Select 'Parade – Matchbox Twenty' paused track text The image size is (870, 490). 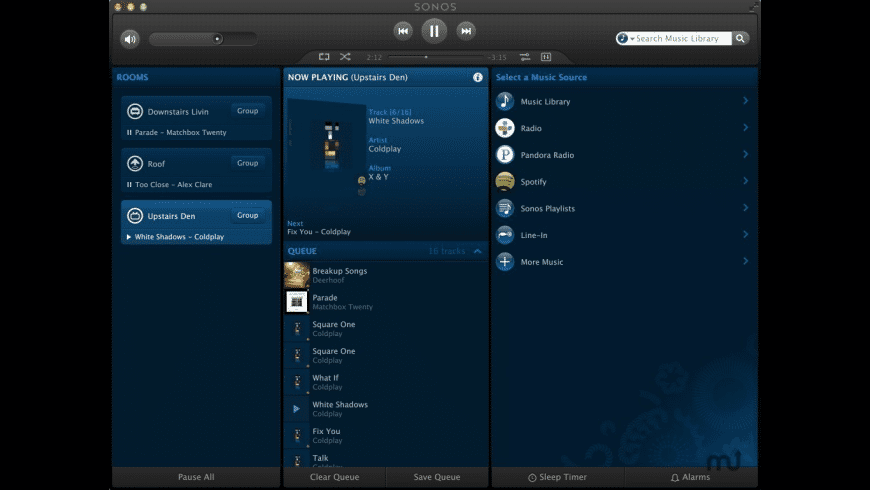(x=181, y=133)
